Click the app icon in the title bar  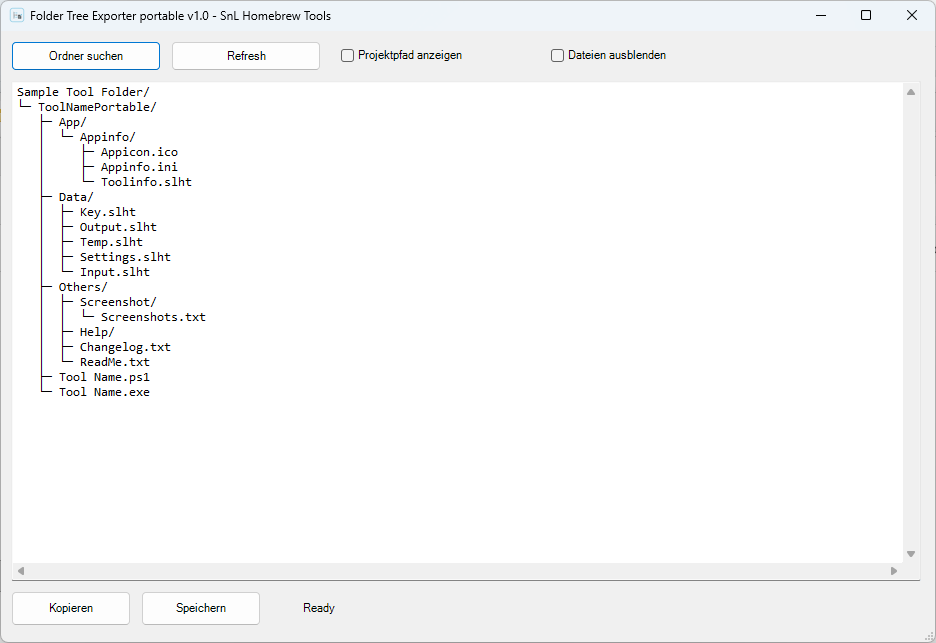coord(17,16)
